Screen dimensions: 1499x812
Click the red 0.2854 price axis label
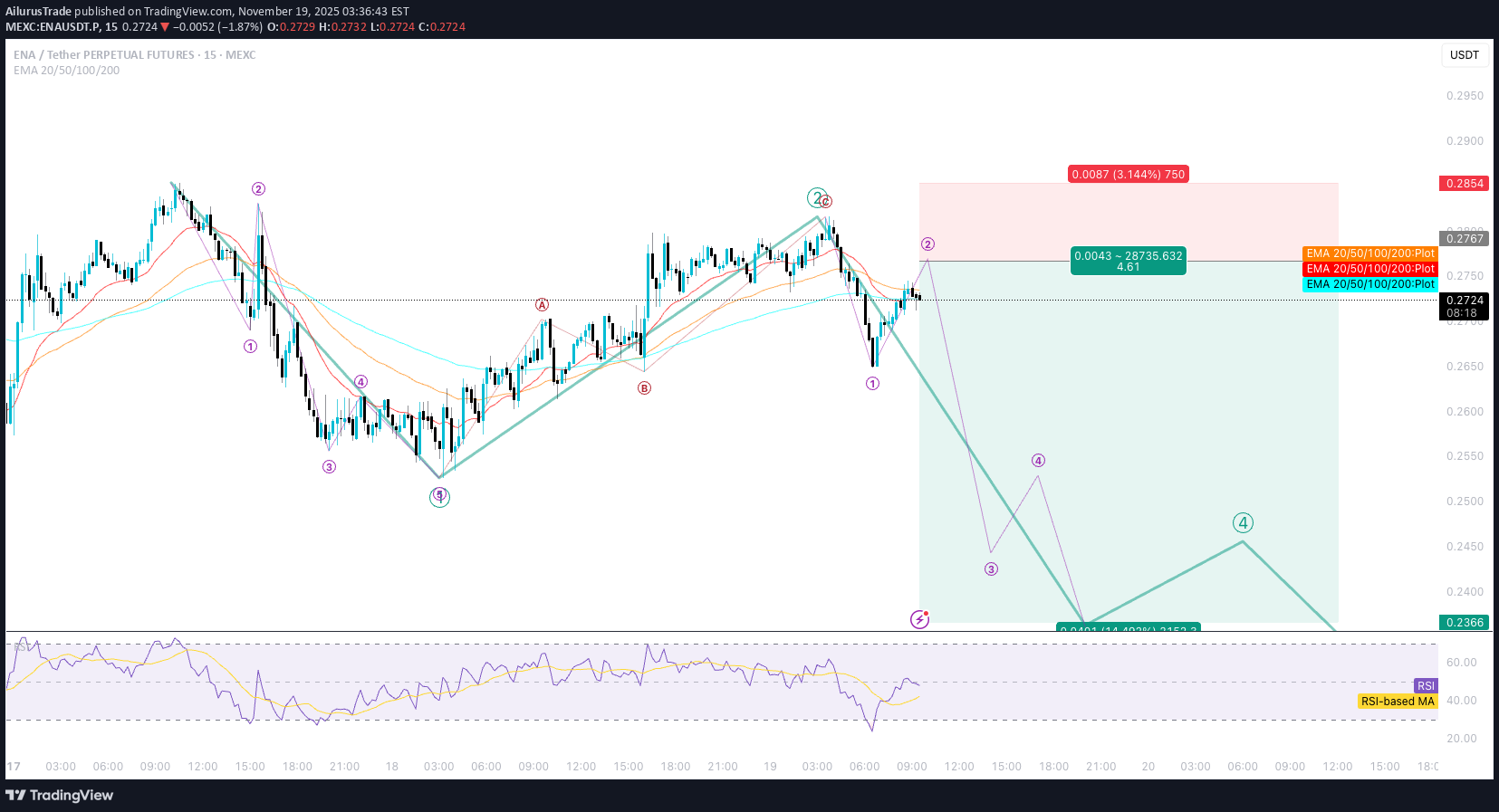(x=1464, y=184)
